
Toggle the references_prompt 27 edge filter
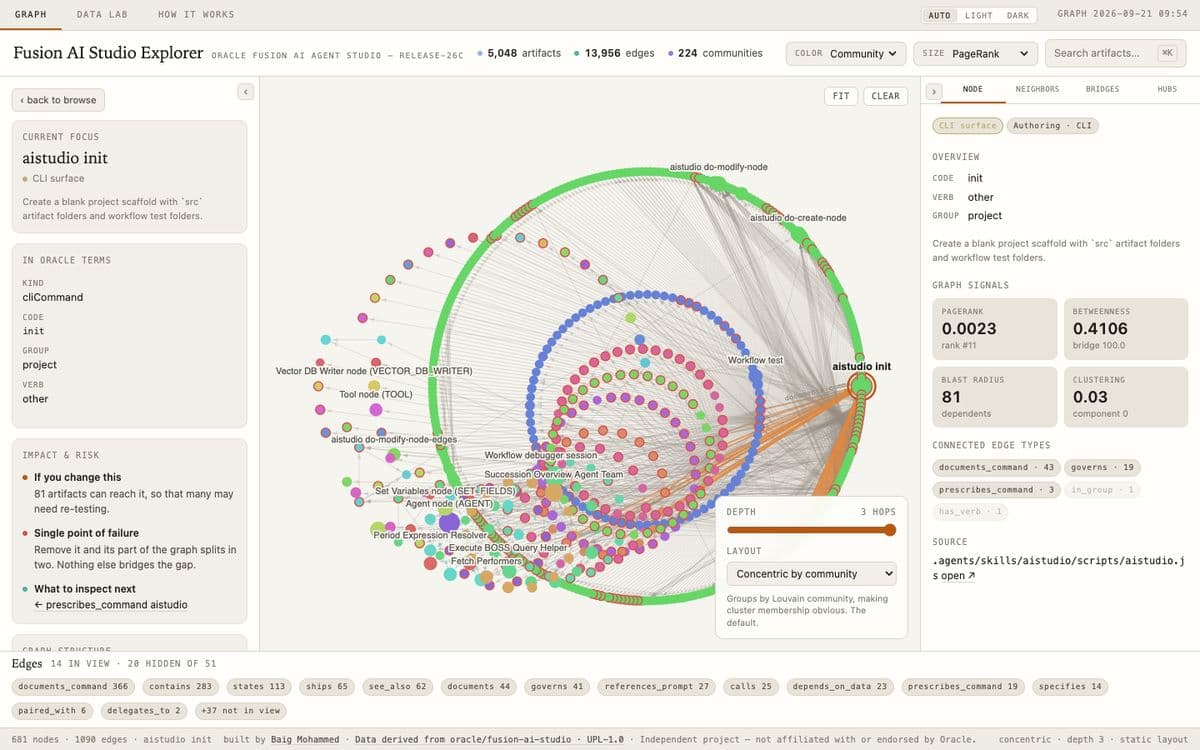point(657,686)
